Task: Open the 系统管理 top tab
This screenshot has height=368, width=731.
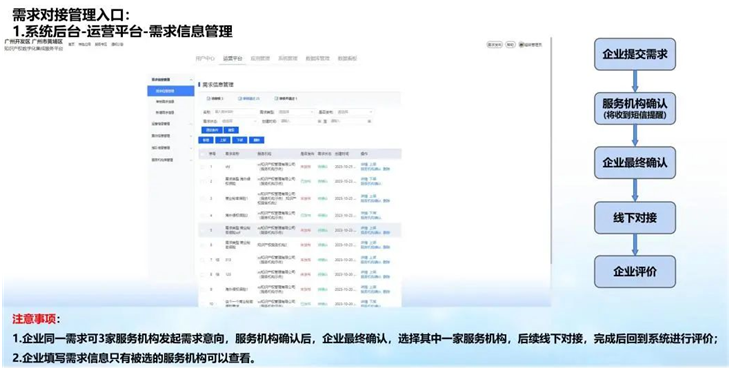Action: tap(288, 58)
